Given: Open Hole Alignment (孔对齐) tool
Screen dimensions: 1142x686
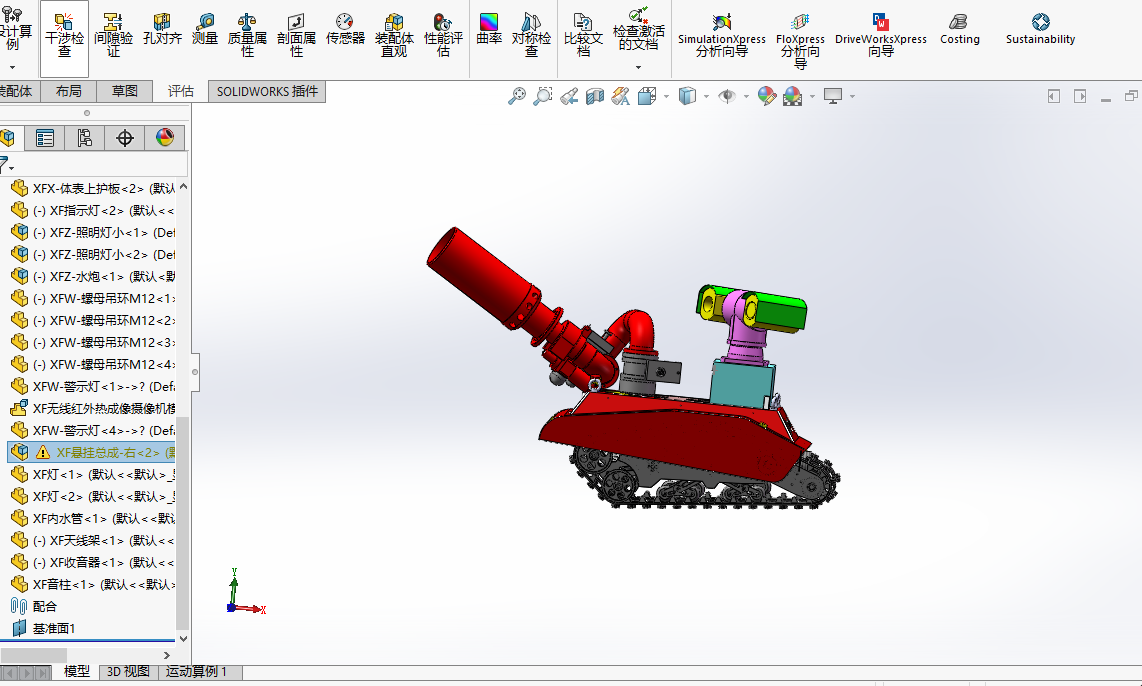Looking at the screenshot, I should point(162,31).
